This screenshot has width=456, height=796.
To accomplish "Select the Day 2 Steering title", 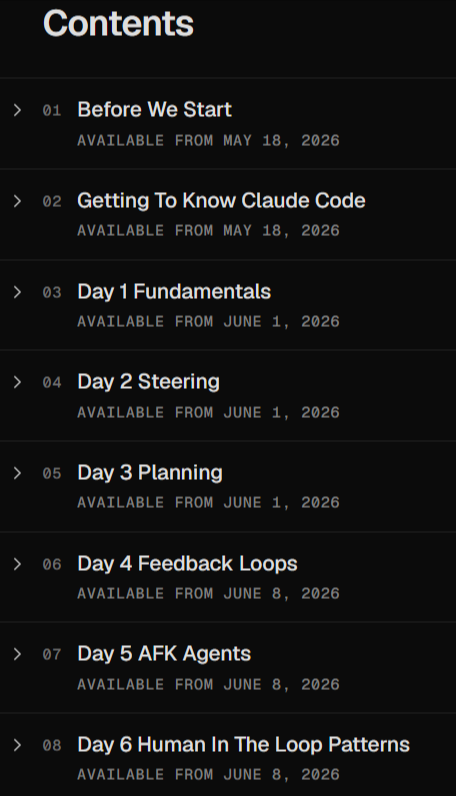I will point(149,382).
